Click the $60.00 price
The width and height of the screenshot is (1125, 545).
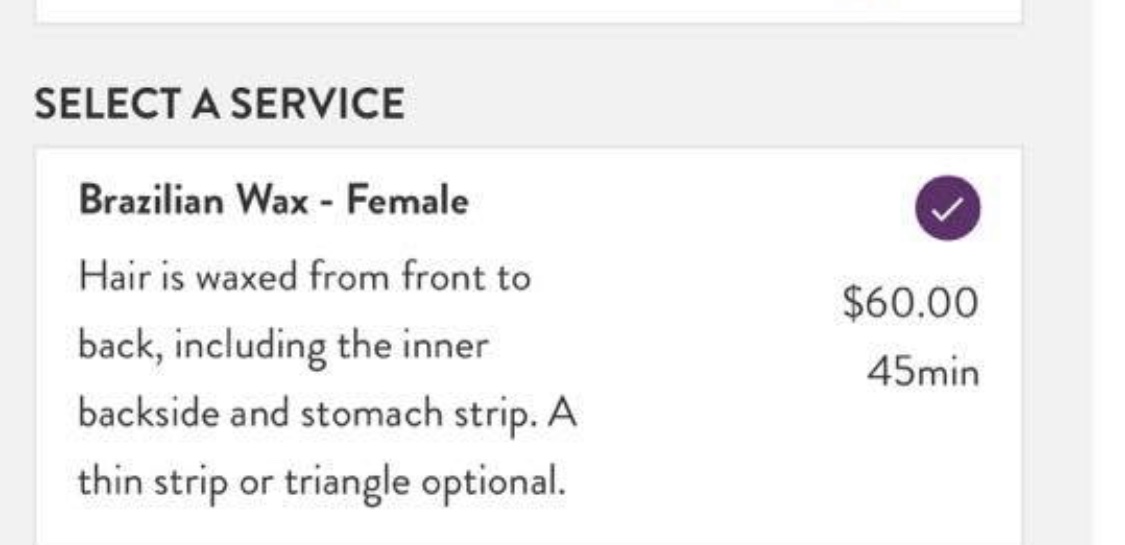911,304
